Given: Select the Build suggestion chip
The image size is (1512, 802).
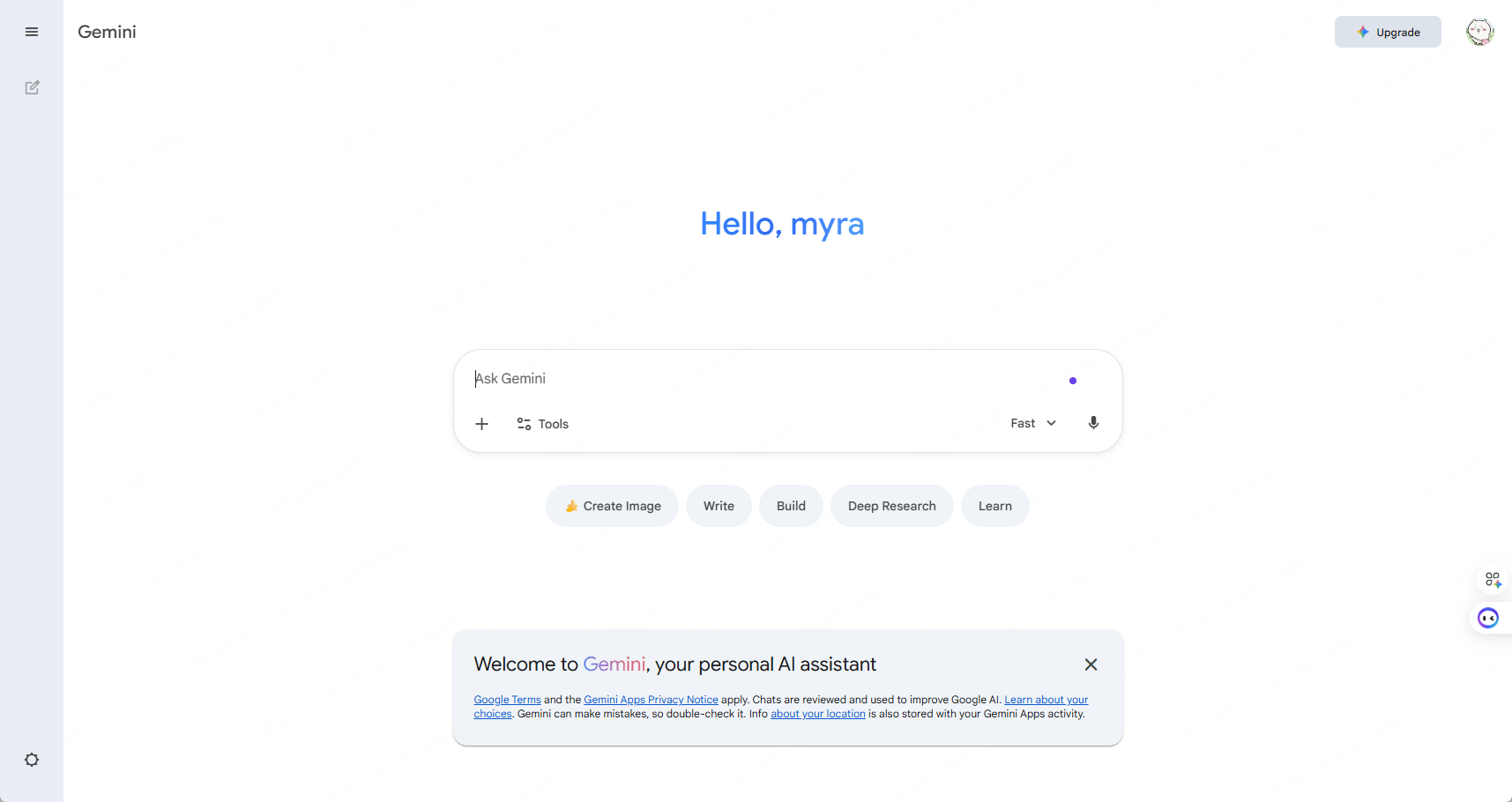Looking at the screenshot, I should (791, 506).
